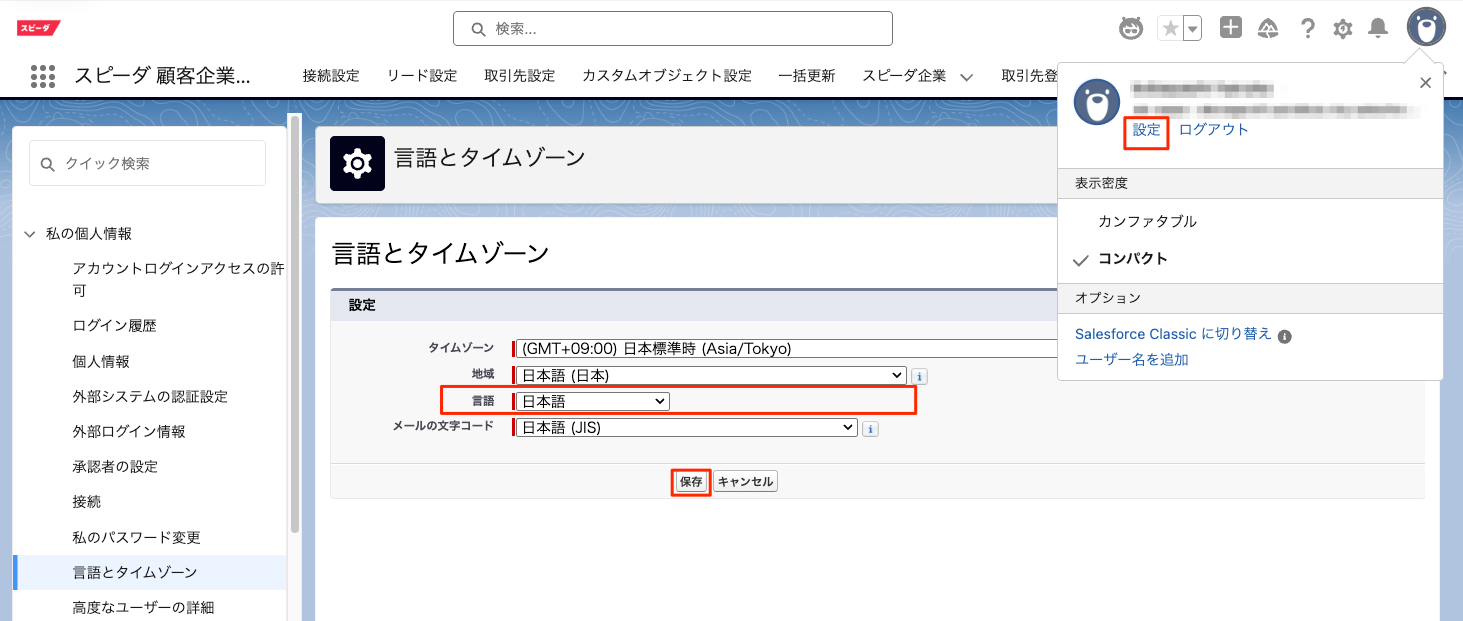Open the Trailhead guidance icon
The image size is (1463, 621).
pos(1268,28)
